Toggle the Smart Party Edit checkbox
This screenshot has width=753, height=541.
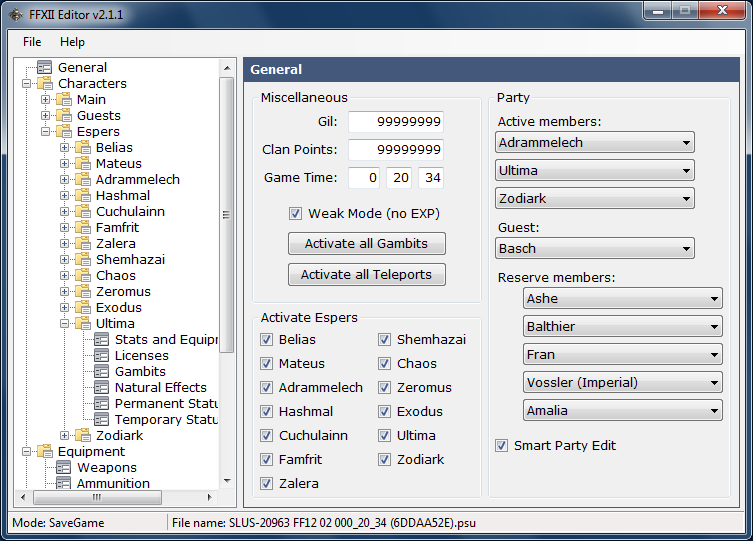point(501,445)
